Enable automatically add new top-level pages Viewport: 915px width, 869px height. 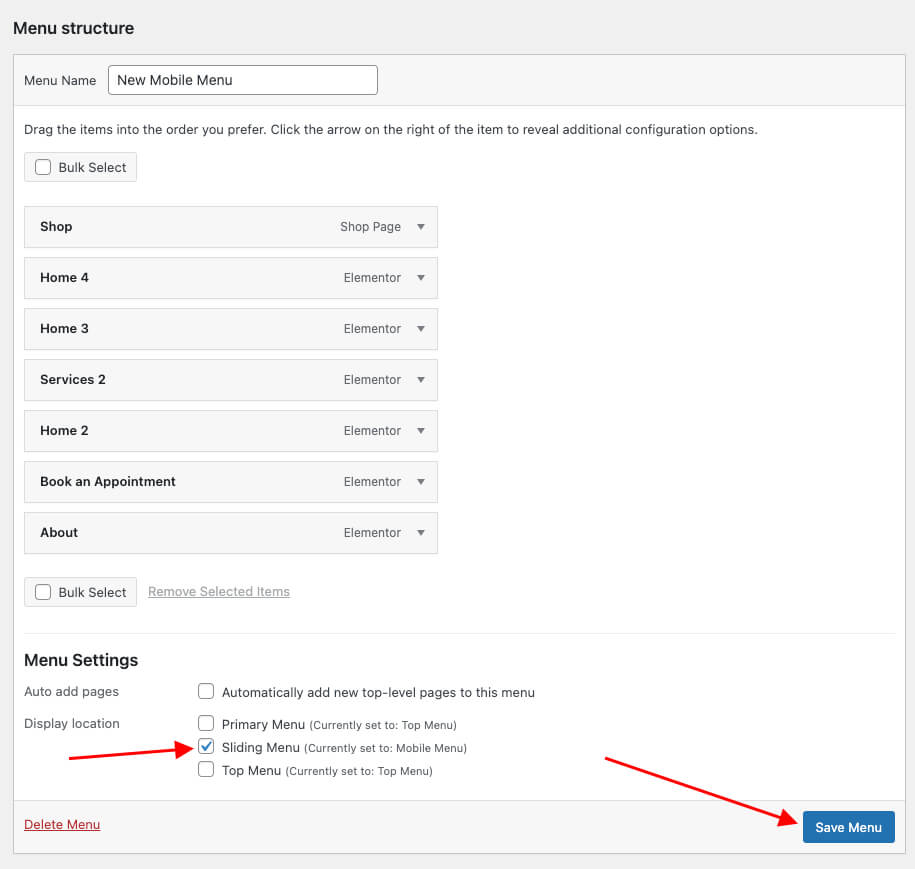point(206,691)
